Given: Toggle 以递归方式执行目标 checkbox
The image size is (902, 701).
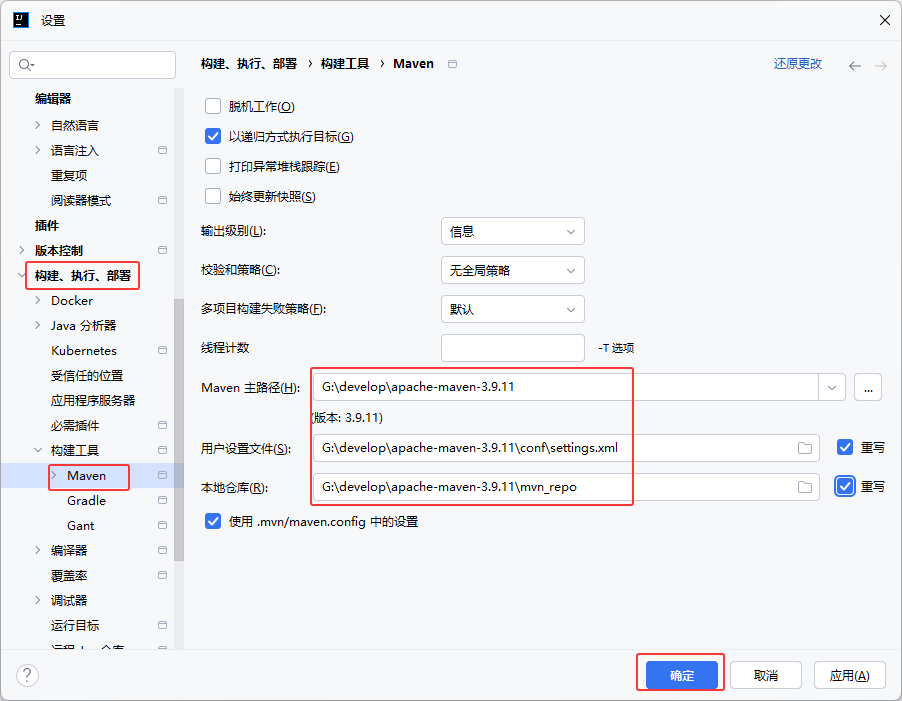Looking at the screenshot, I should (213, 136).
